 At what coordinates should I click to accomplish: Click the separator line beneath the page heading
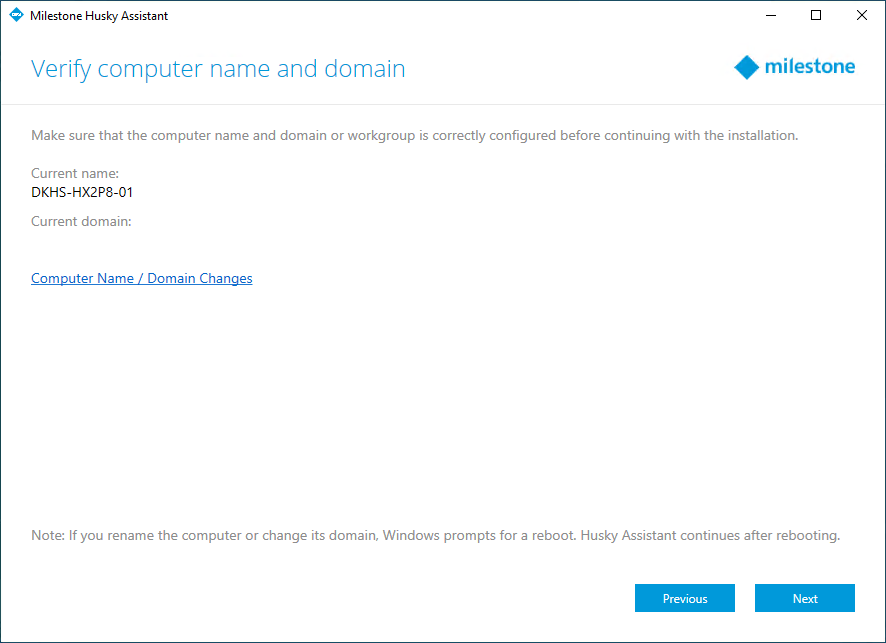point(442,104)
